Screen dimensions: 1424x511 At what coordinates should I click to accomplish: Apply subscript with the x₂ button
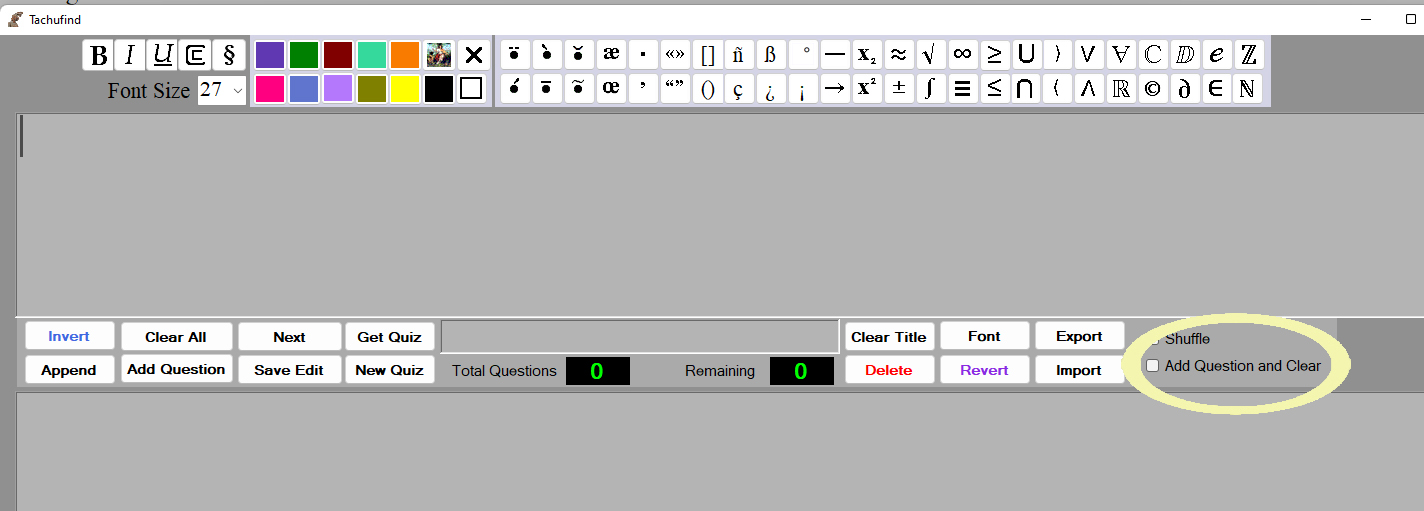(x=867, y=54)
